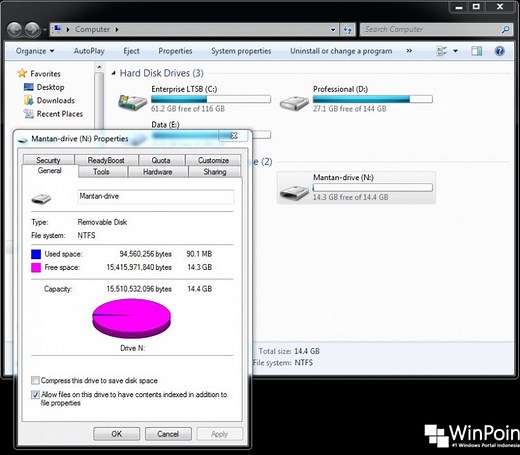Viewport: 520px width, 455px height.
Task: Expand the breadcrumb arrow before Computer
Action: 68,30
